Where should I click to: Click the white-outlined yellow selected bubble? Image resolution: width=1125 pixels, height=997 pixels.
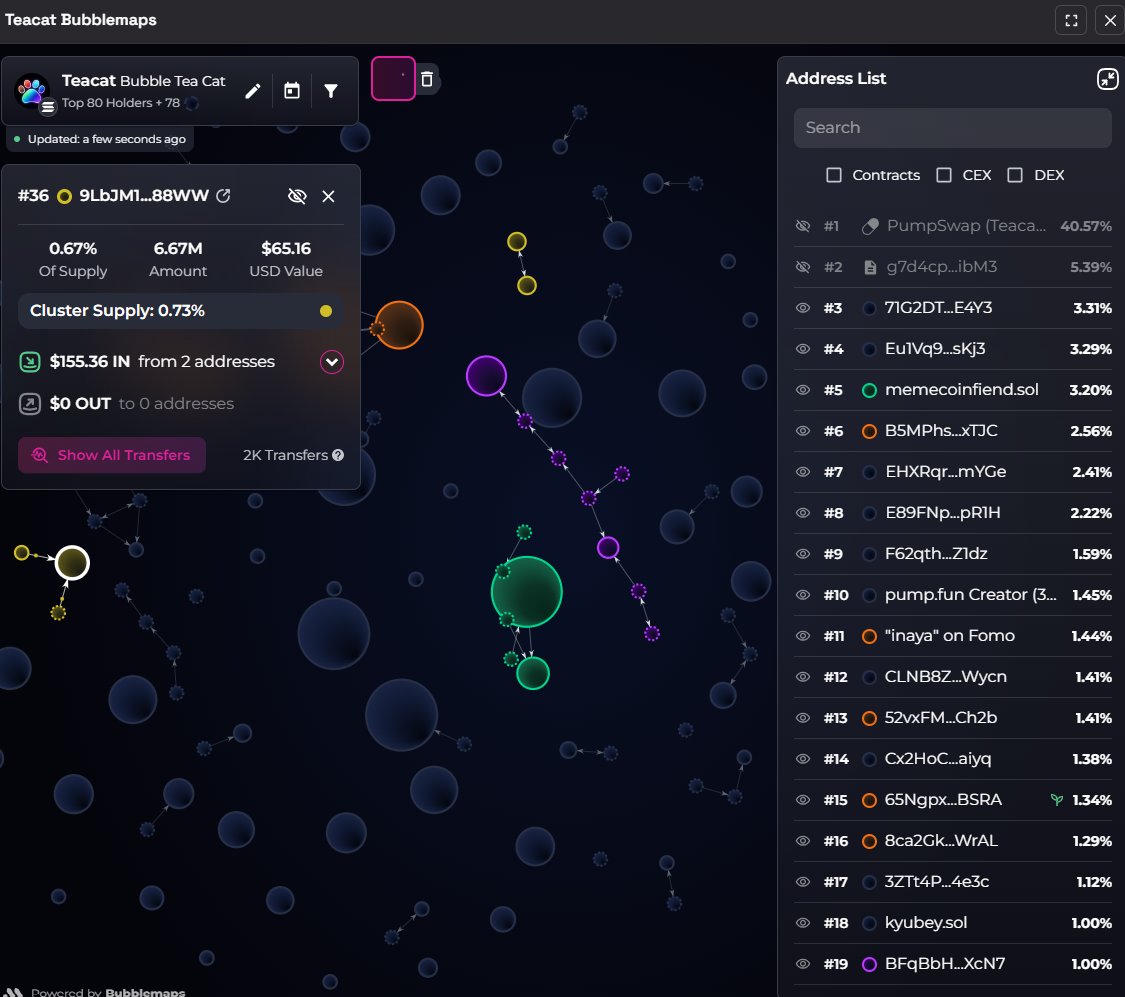click(x=72, y=562)
